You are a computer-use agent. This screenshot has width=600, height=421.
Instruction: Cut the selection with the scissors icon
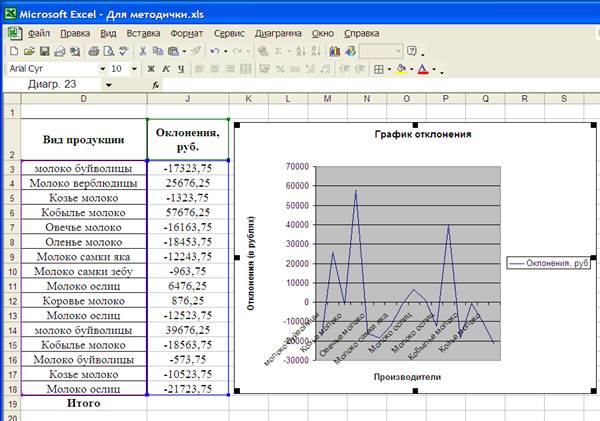[143, 51]
